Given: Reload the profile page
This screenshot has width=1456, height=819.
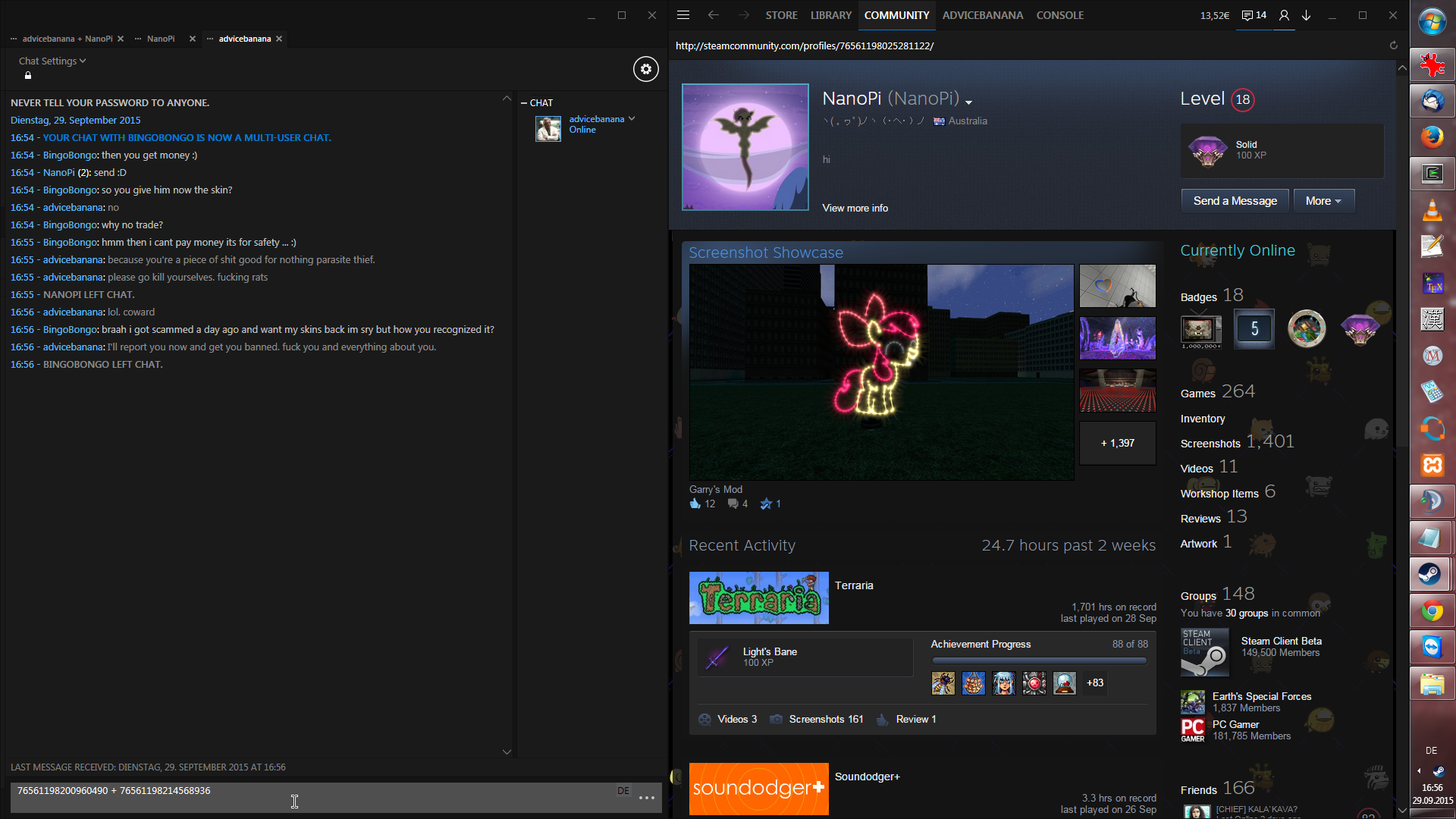Looking at the screenshot, I should click(x=1393, y=45).
